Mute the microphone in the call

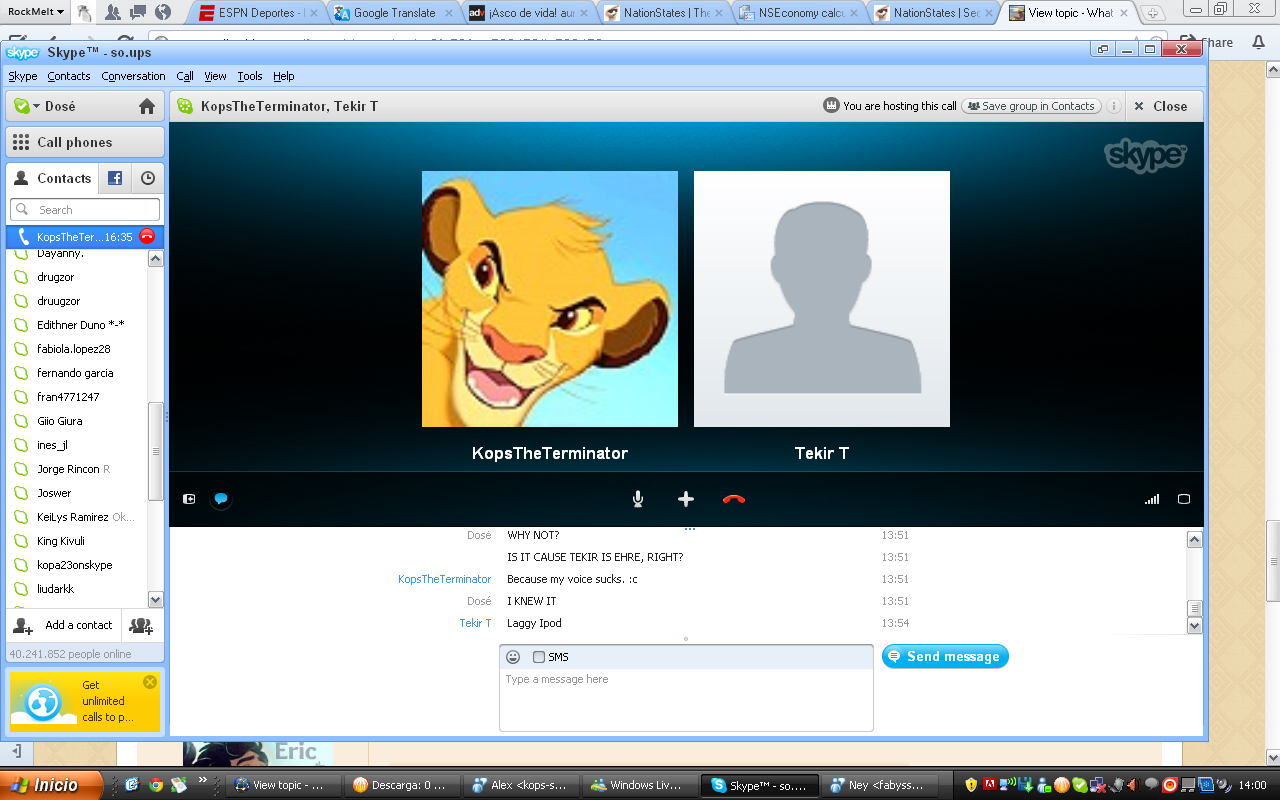[638, 499]
